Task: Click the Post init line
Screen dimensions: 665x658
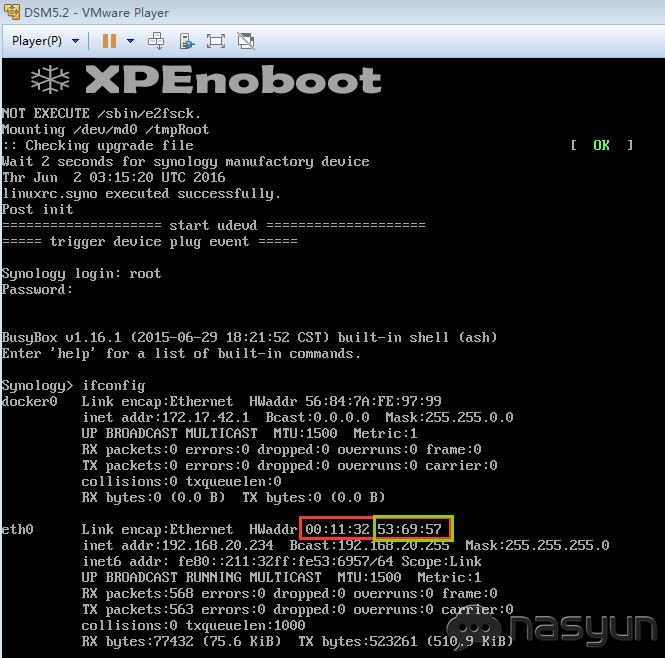Action: 37,210
